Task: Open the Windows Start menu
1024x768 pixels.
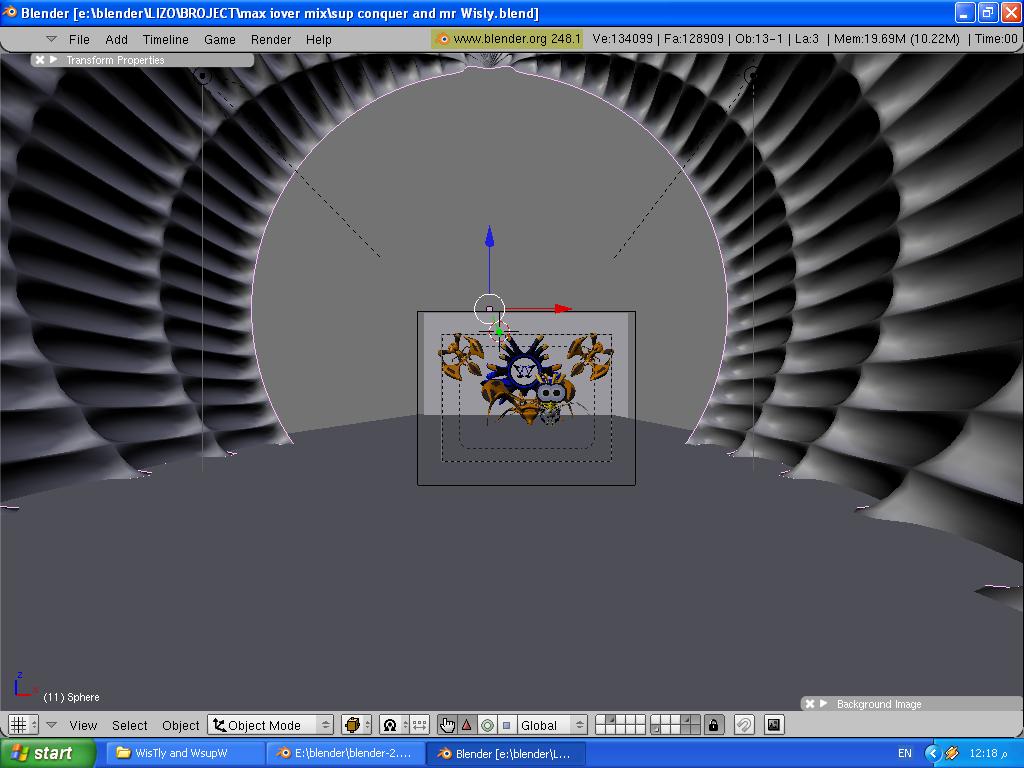Action: tap(47, 753)
